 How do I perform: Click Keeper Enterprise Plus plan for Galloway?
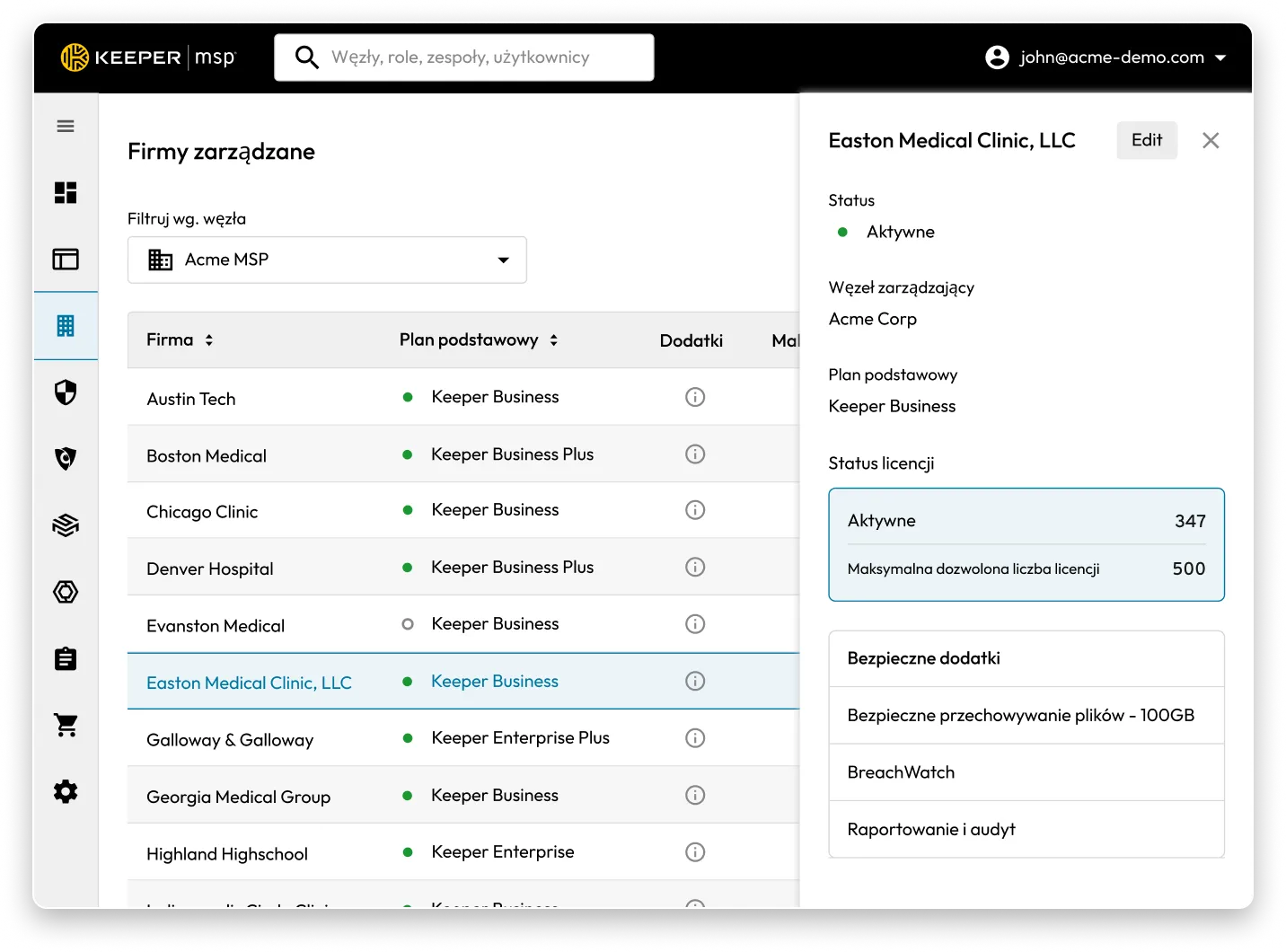tap(520, 738)
